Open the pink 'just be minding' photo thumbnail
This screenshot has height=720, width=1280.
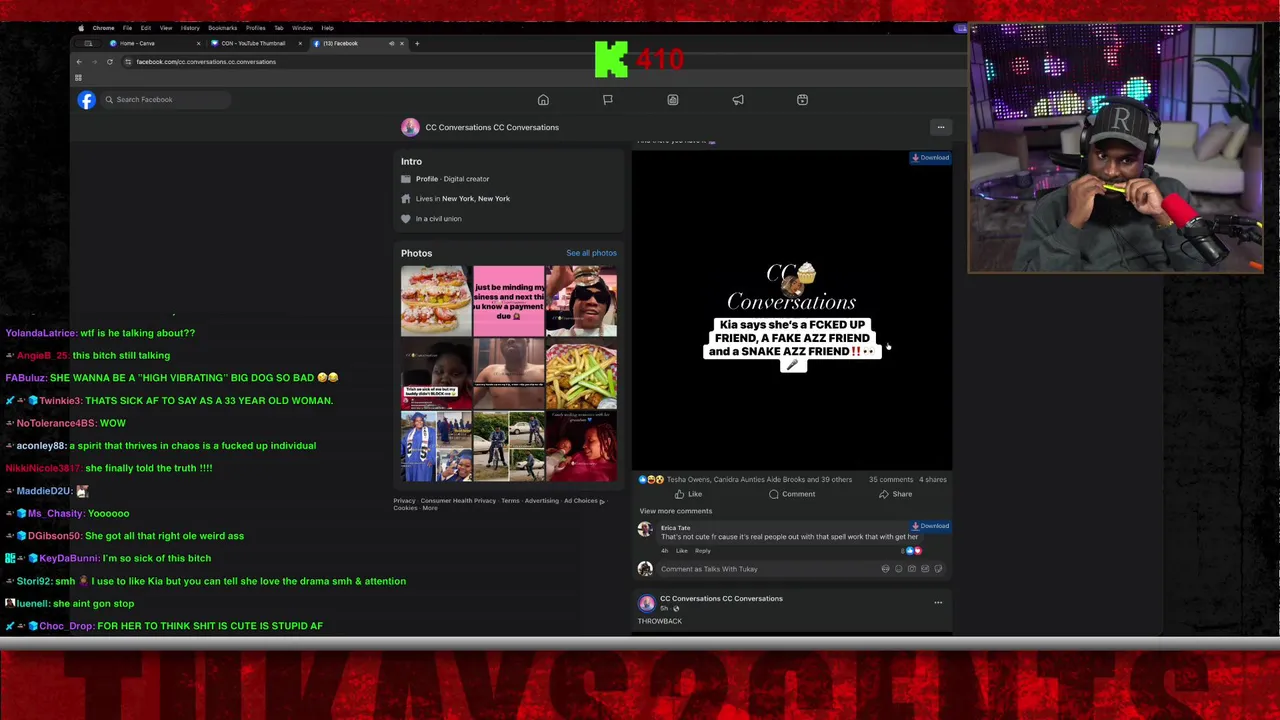pos(509,301)
